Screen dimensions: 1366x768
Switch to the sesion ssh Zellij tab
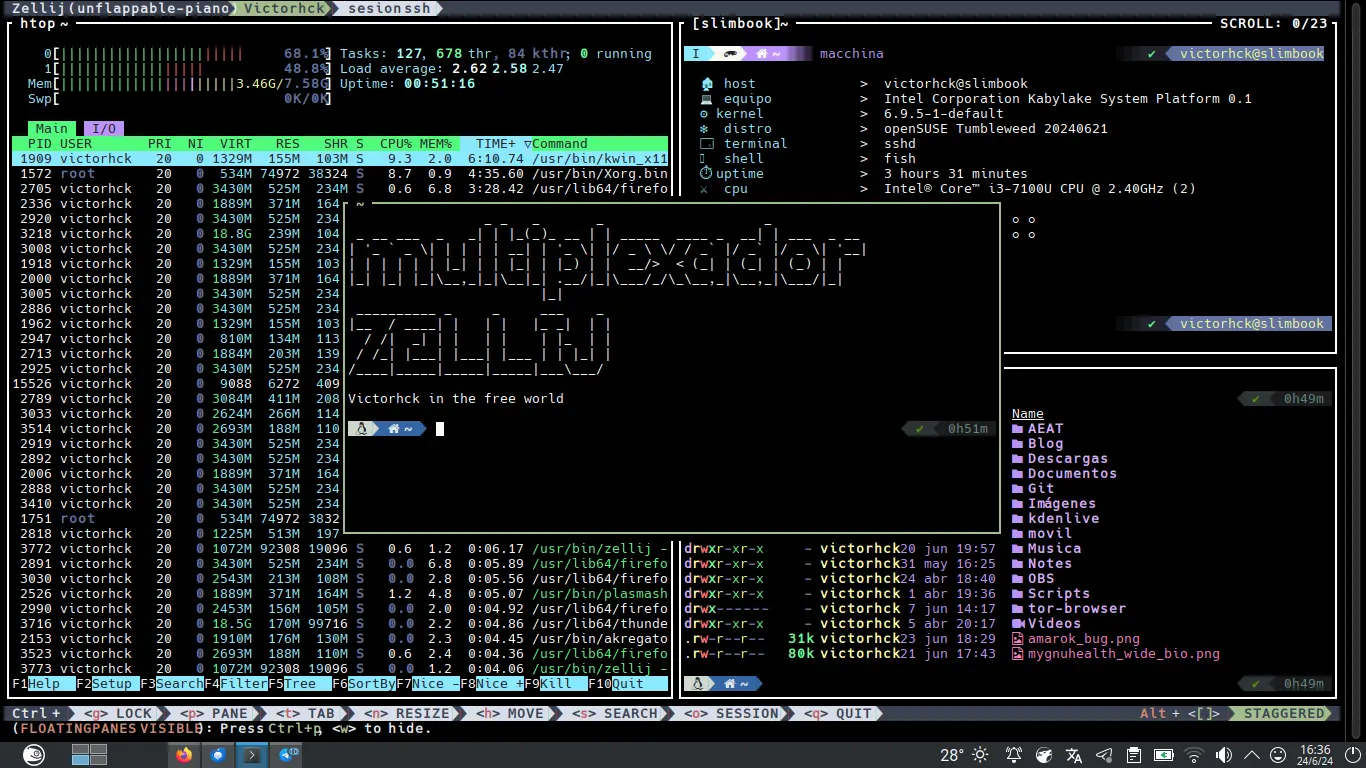pos(389,8)
